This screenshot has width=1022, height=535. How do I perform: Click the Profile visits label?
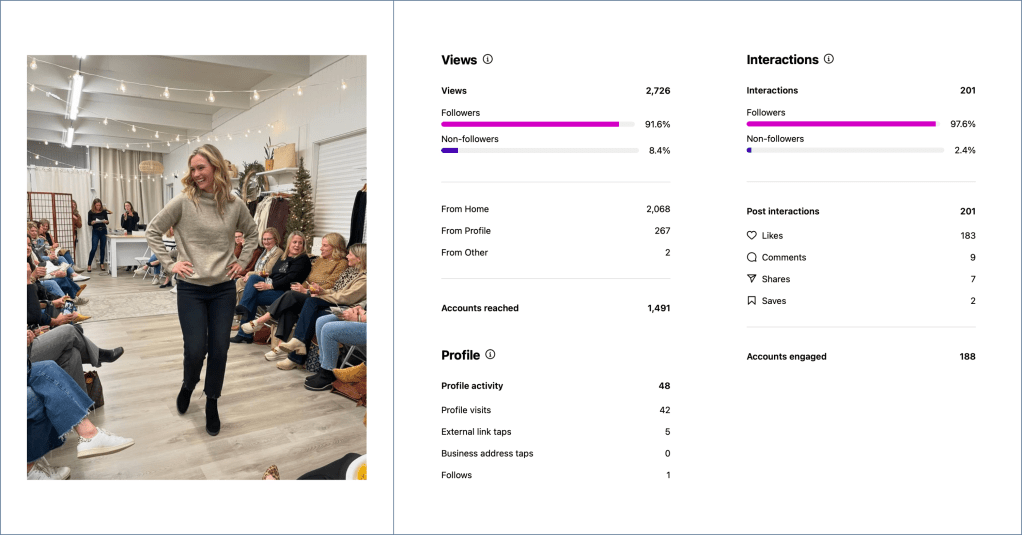[x=466, y=410]
